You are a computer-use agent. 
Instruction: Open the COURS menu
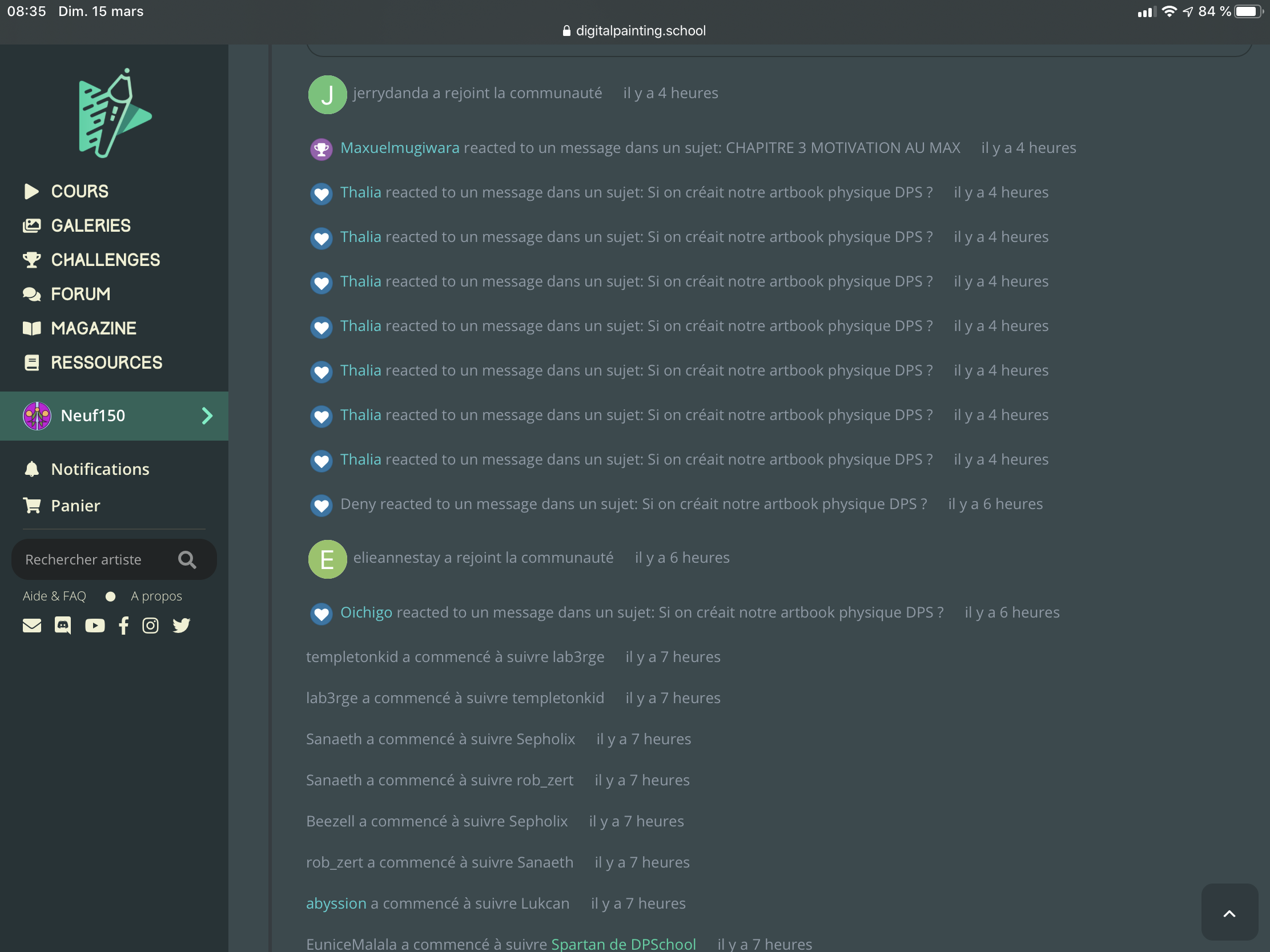(79, 191)
